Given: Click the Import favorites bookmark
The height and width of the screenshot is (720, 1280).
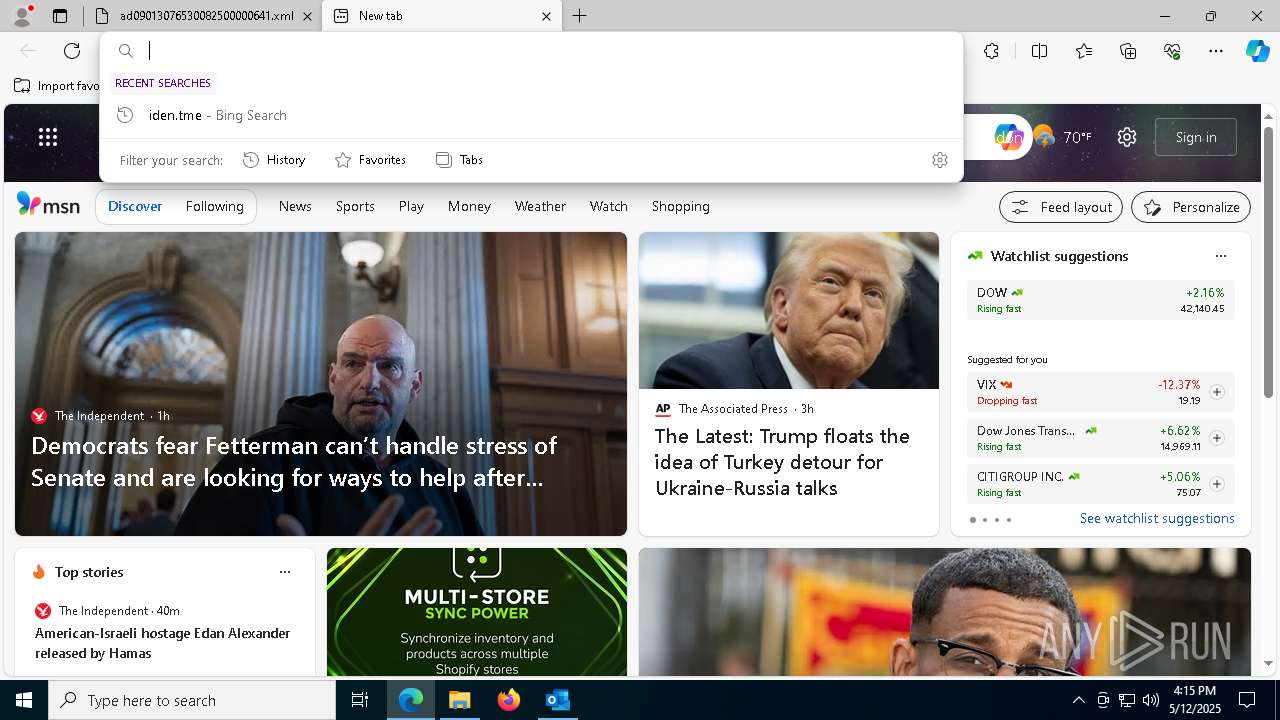Looking at the screenshot, I should pyautogui.click(x=57, y=86).
